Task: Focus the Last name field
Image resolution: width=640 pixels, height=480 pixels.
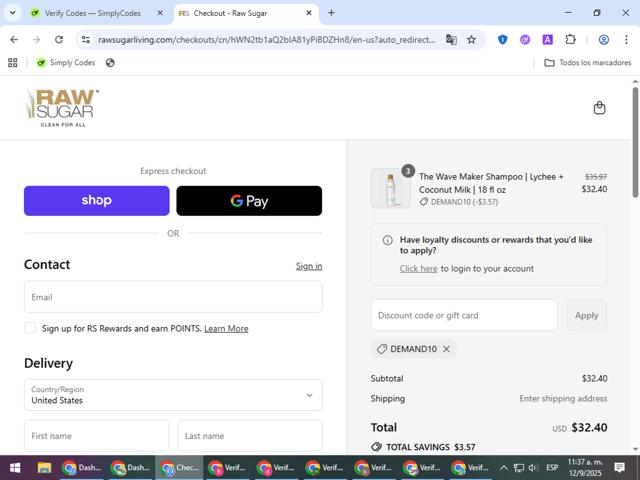Action: click(x=250, y=436)
